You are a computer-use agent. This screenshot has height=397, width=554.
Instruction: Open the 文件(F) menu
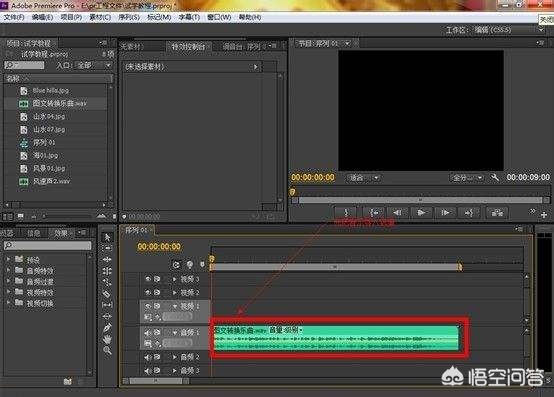[14, 17]
